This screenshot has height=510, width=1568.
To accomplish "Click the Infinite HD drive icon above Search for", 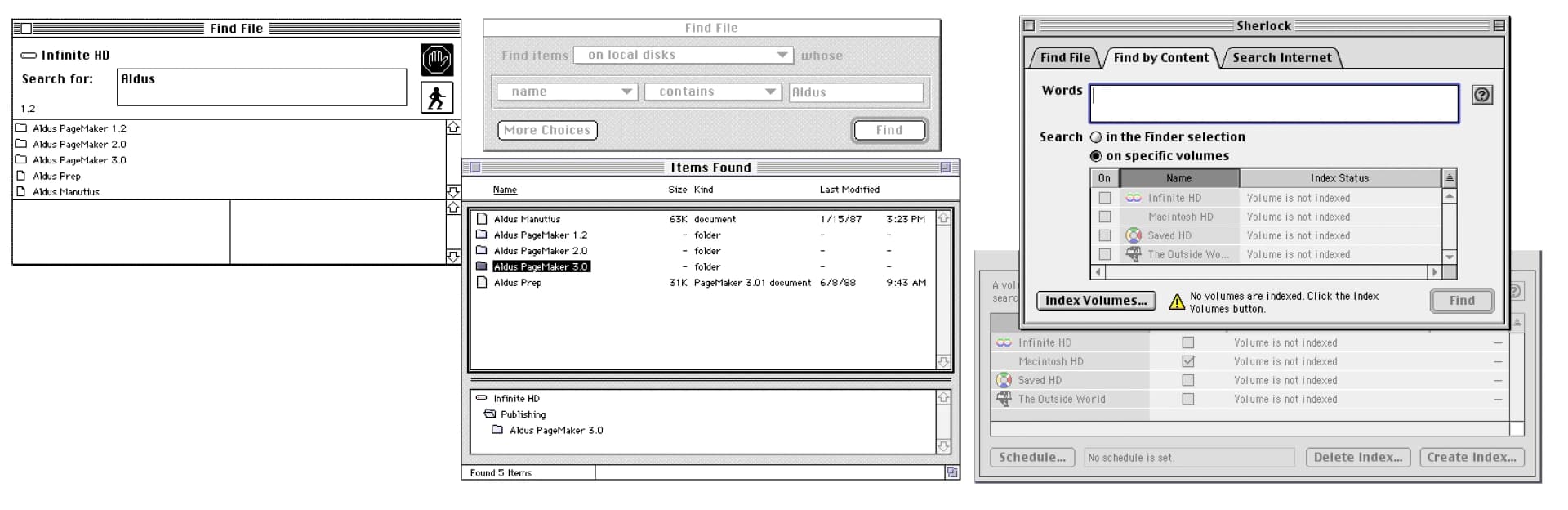I will click(29, 56).
